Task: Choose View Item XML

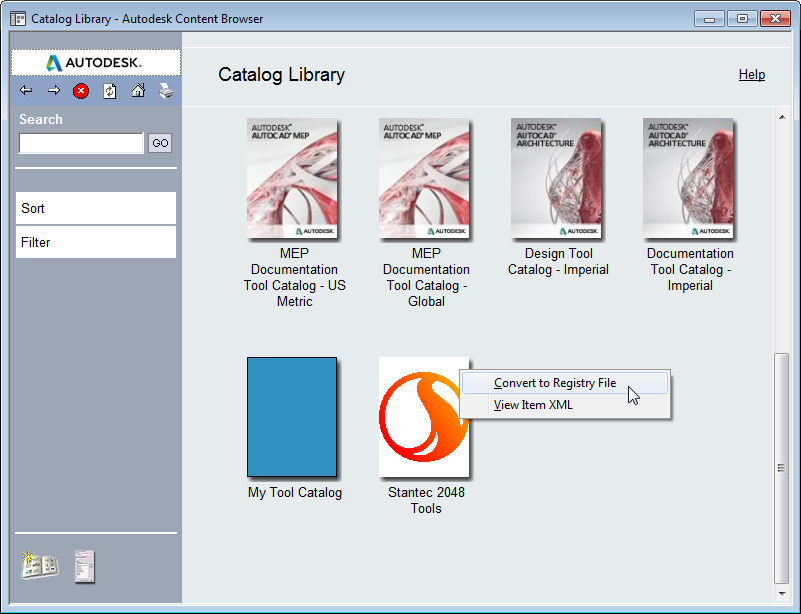Action: tap(565, 405)
